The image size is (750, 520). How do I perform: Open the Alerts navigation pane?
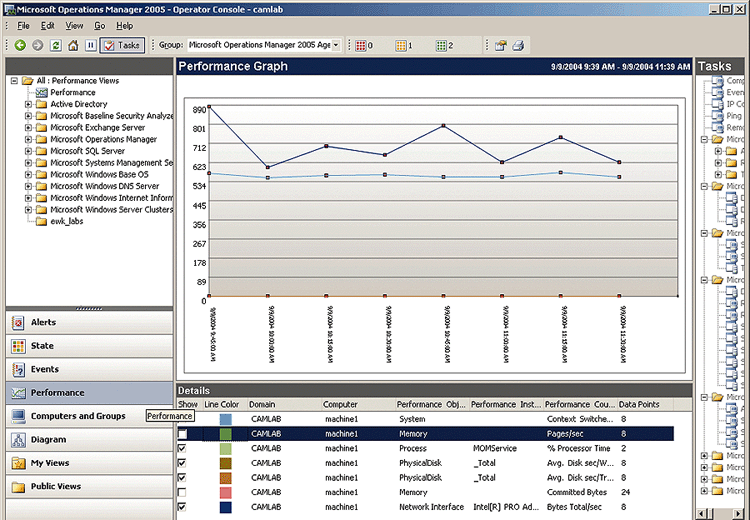[89, 322]
